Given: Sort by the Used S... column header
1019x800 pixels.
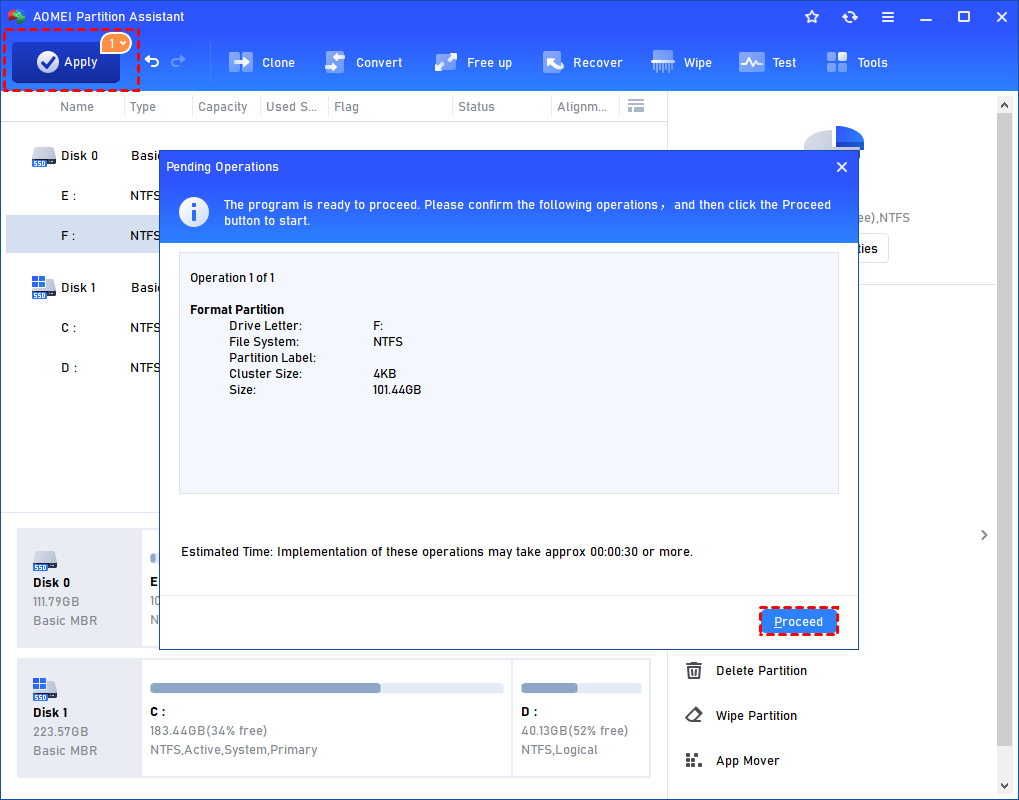Looking at the screenshot, I should (291, 107).
